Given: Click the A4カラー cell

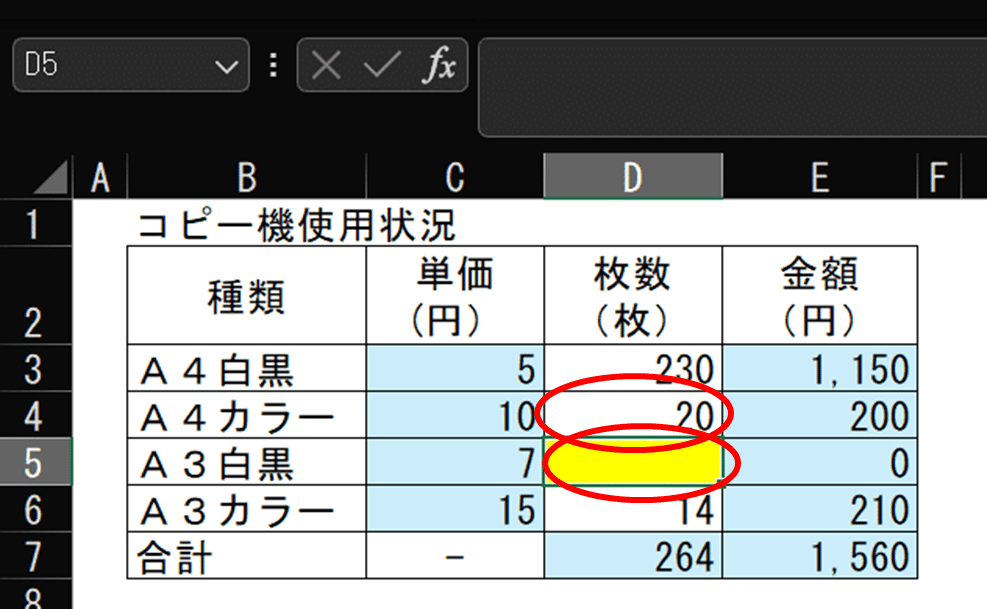Looking at the screenshot, I should (247, 415).
